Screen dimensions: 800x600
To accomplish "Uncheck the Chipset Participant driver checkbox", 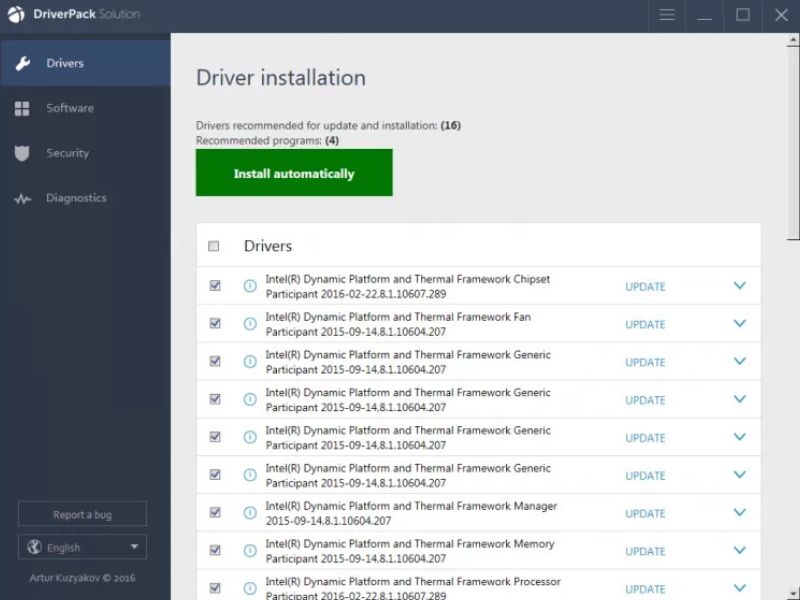I will (215, 286).
